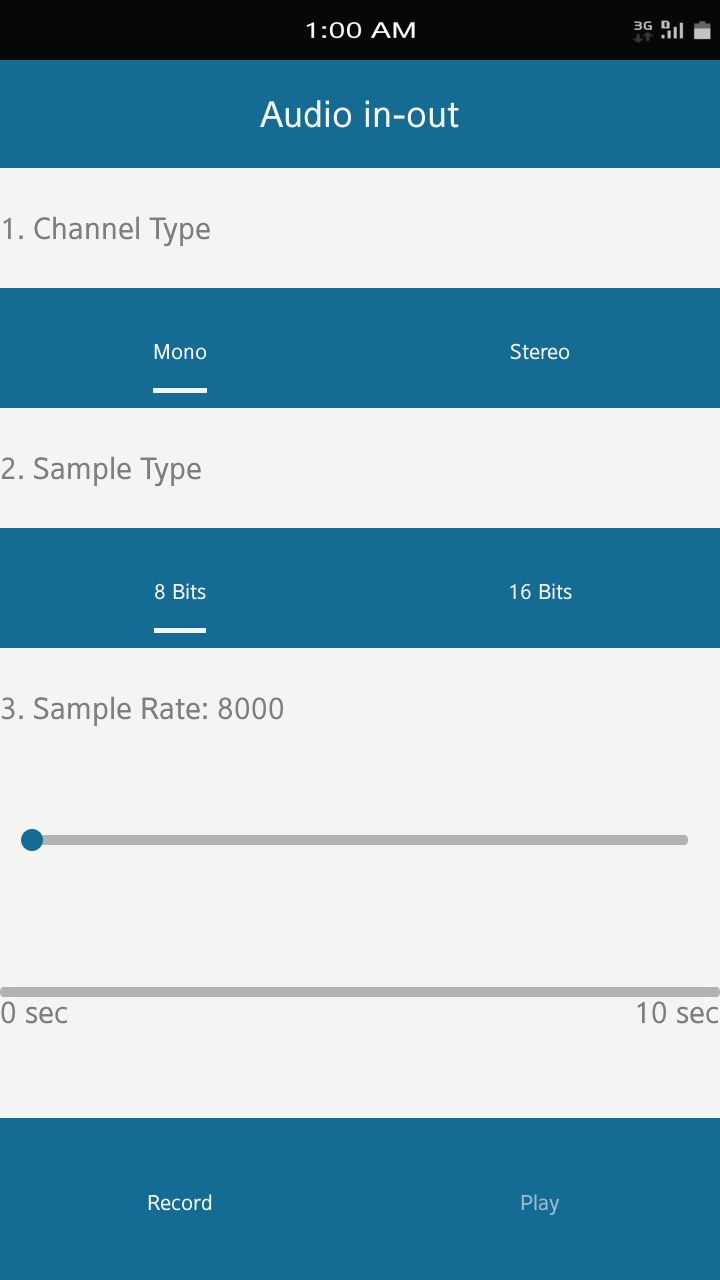This screenshot has width=720, height=1280.
Task: Tap the "3. Sample Rate: 8000" label
Action: point(143,709)
